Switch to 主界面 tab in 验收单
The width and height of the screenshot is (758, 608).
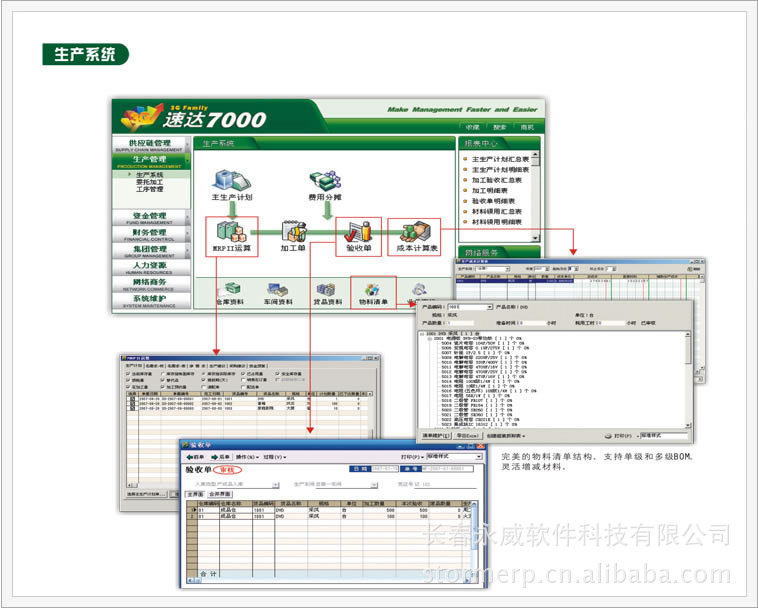195,494
